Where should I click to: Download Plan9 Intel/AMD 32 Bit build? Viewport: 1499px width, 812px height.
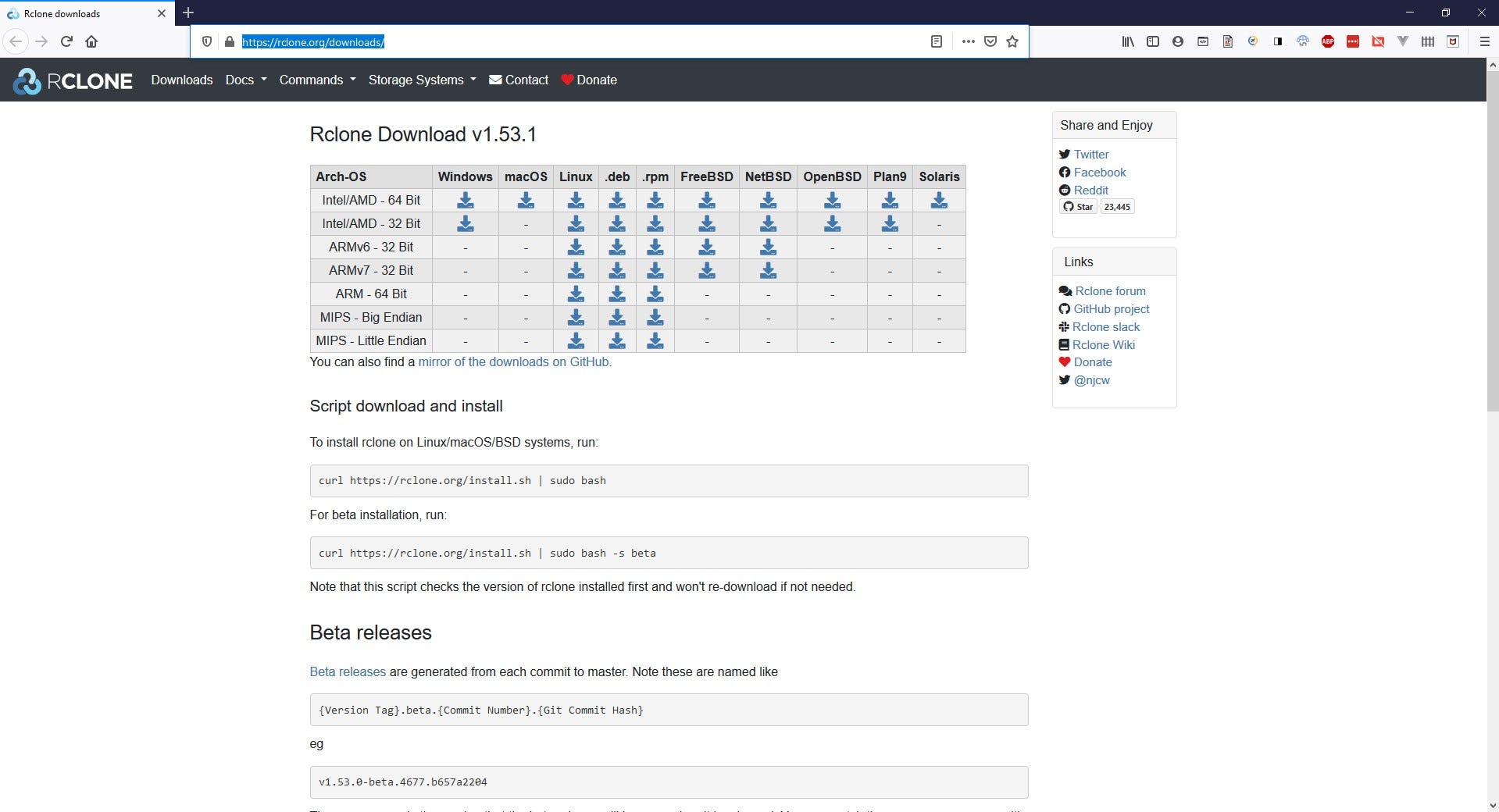pos(890,223)
